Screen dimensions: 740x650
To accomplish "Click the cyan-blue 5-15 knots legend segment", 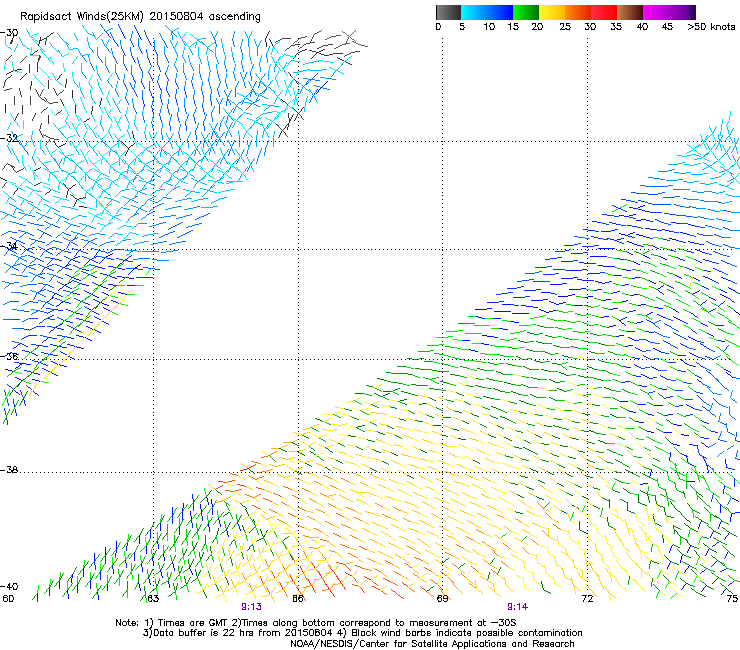I will 487,12.
